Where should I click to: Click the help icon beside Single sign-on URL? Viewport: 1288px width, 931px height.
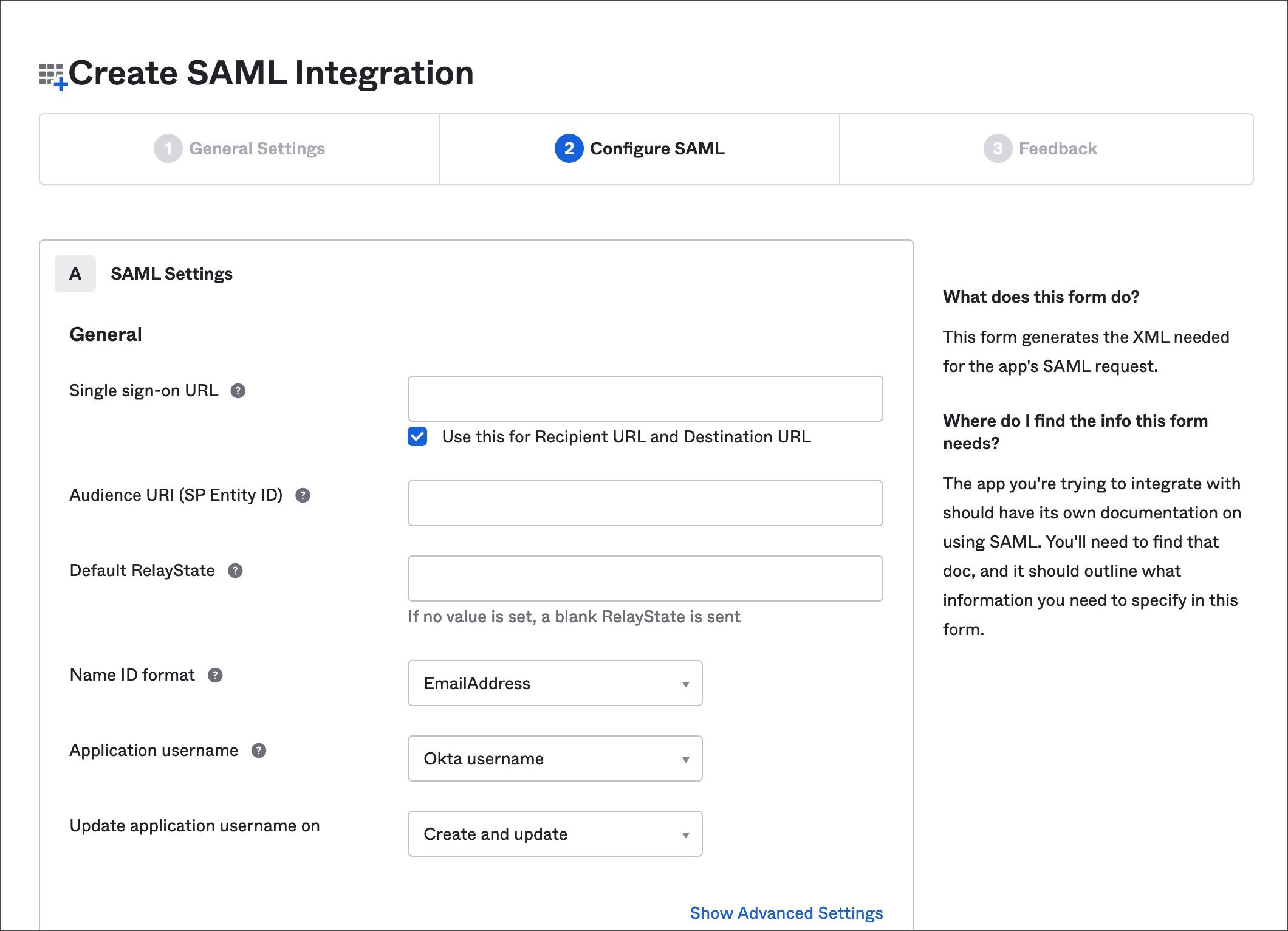[238, 391]
